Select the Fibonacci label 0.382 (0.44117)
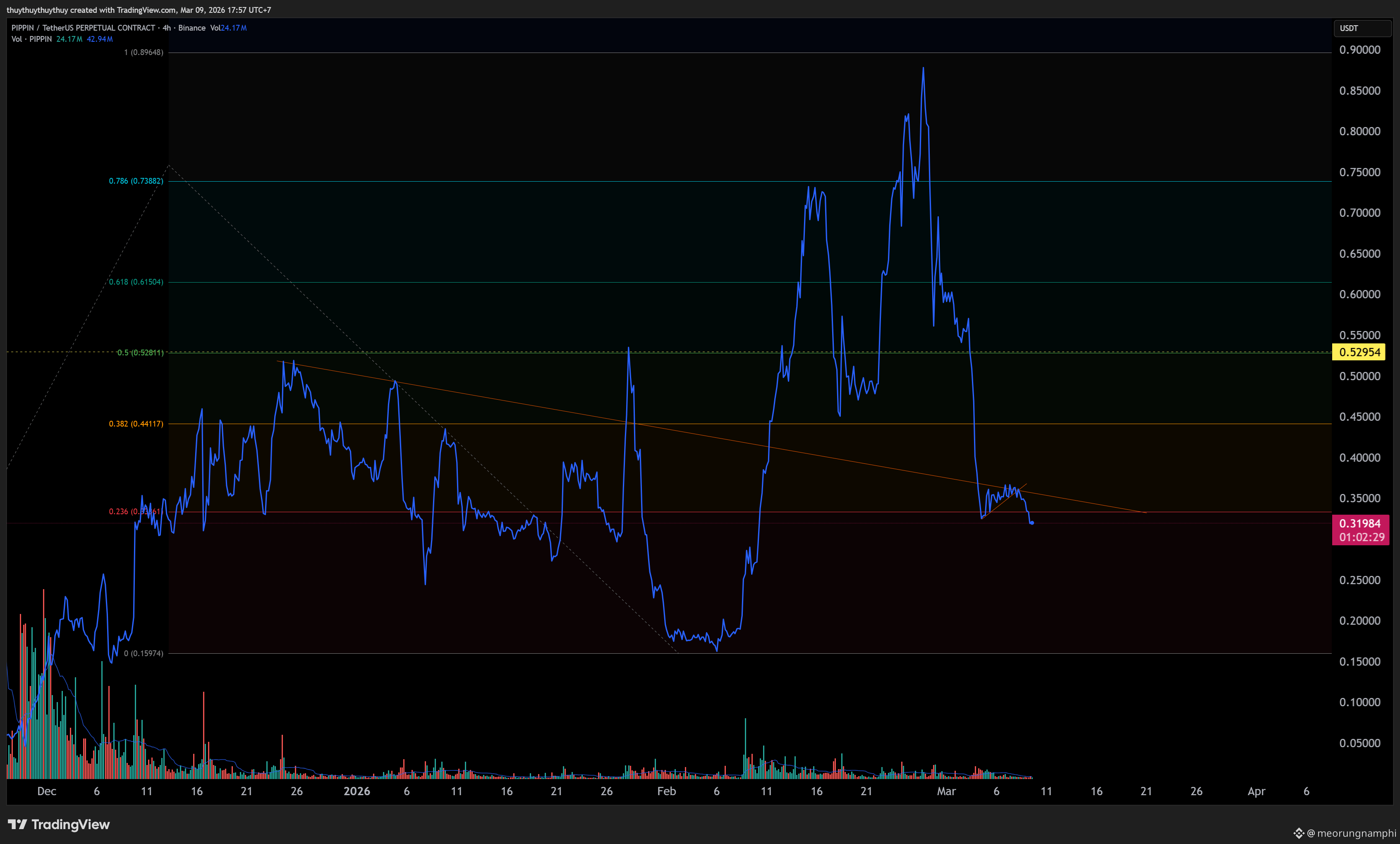1400x844 pixels. [136, 423]
